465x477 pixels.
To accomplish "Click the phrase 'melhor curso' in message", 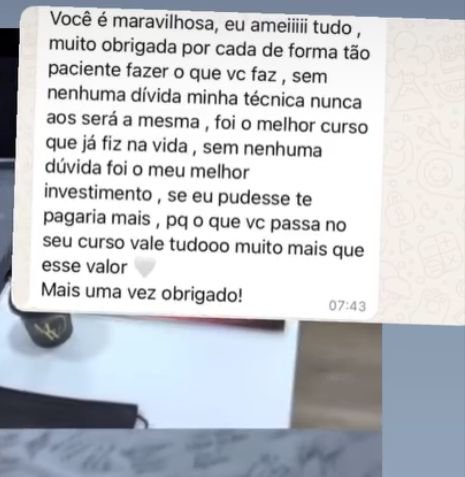I will point(312,125).
